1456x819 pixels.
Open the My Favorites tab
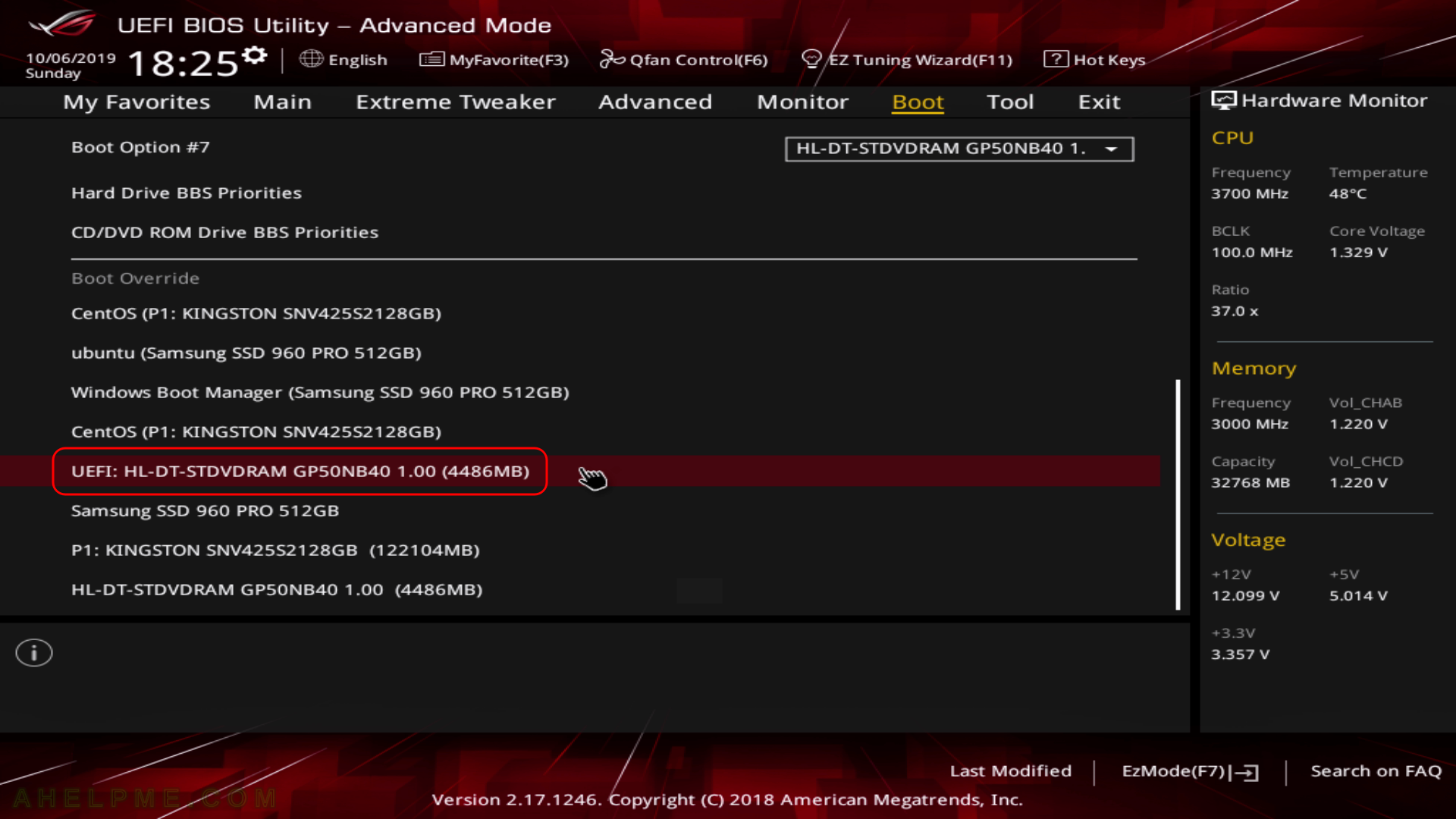[x=136, y=102]
